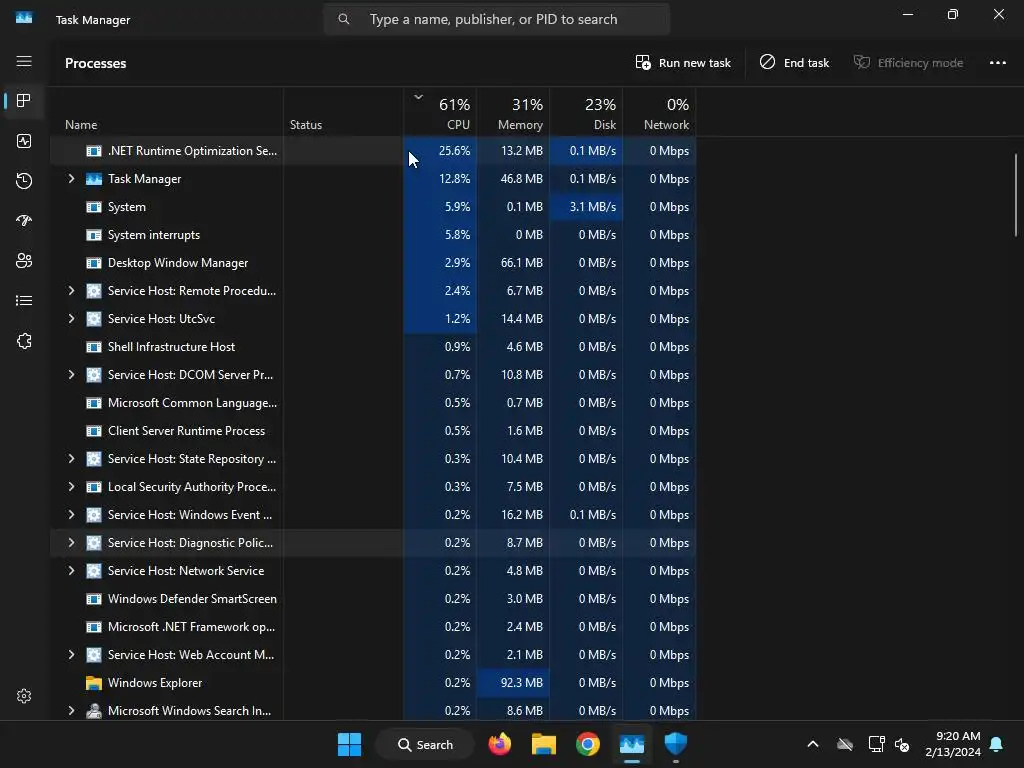1024x768 pixels.
Task: Launch Google Chrome from the taskbar
Action: click(x=588, y=744)
